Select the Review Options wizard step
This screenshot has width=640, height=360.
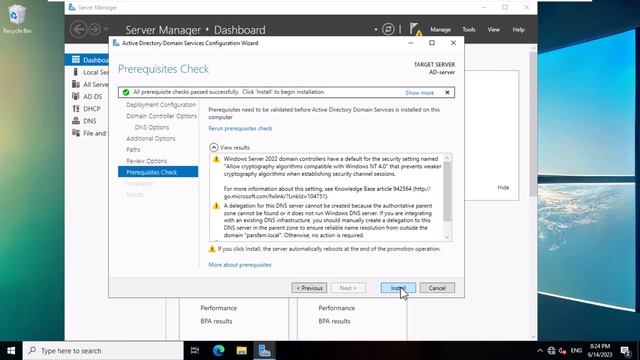pyautogui.click(x=146, y=161)
